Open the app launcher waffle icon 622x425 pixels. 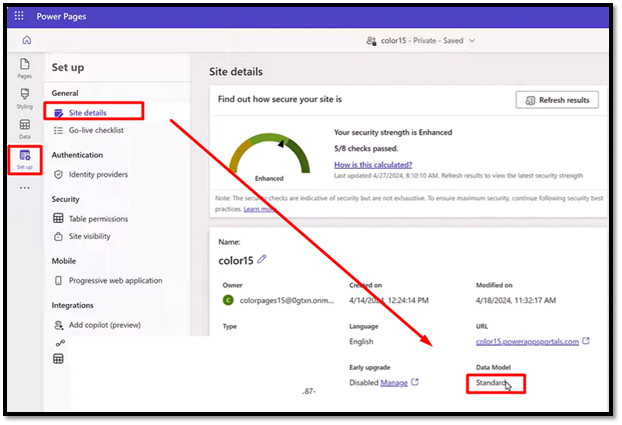[19, 16]
